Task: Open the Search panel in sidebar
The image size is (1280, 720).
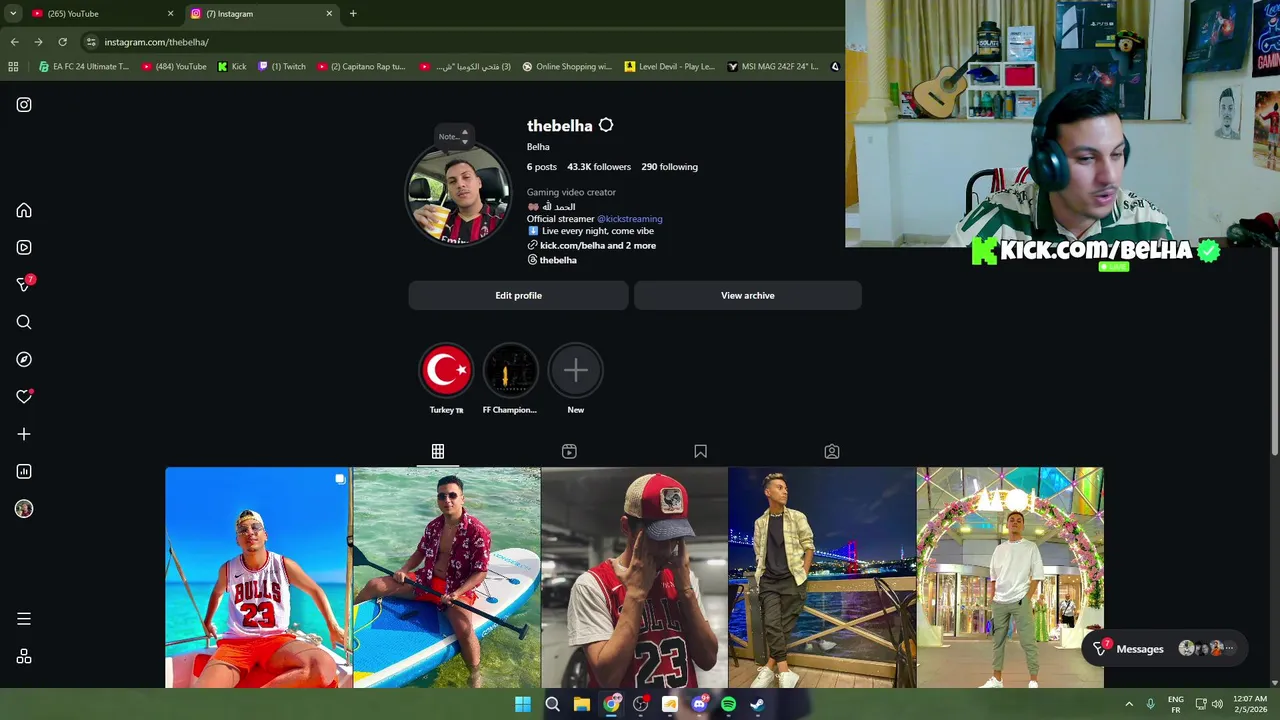Action: (24, 322)
